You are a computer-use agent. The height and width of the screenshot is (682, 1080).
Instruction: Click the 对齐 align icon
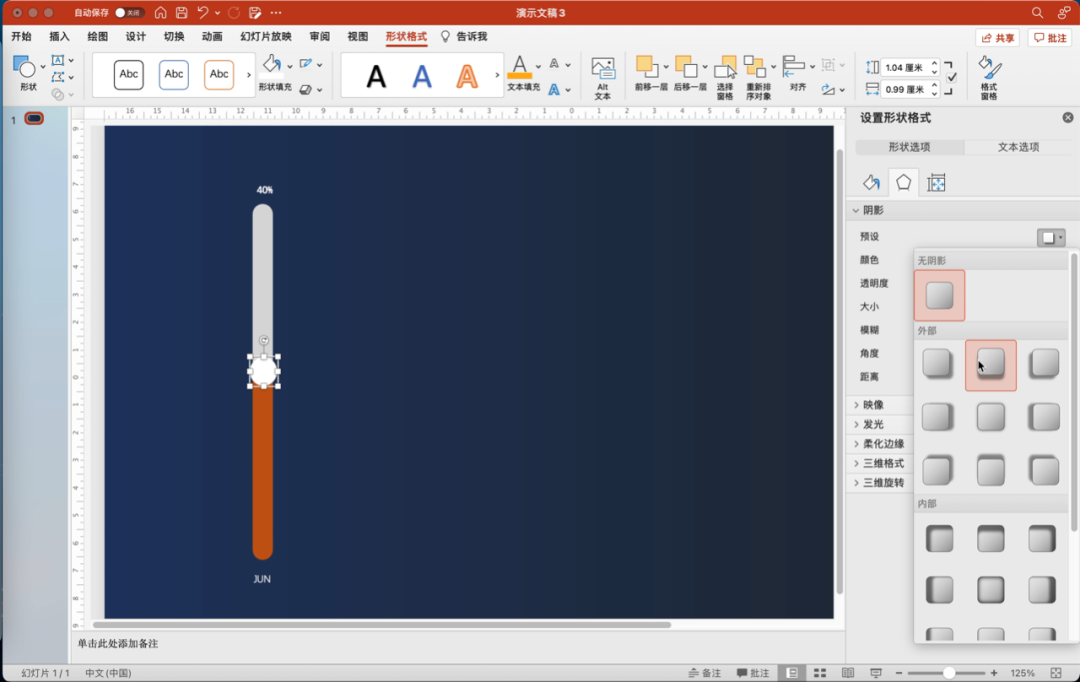(x=794, y=66)
